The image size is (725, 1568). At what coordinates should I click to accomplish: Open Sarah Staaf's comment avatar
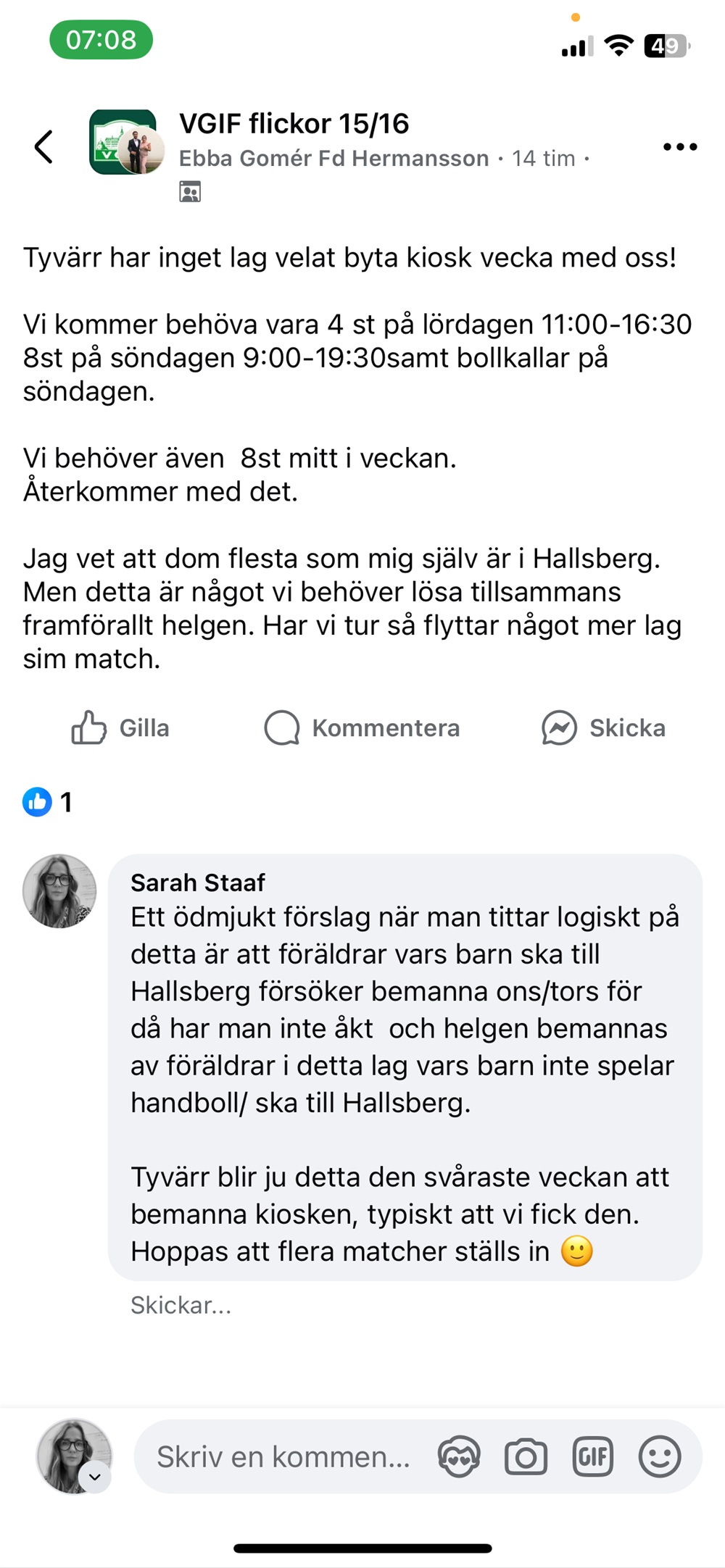(59, 891)
